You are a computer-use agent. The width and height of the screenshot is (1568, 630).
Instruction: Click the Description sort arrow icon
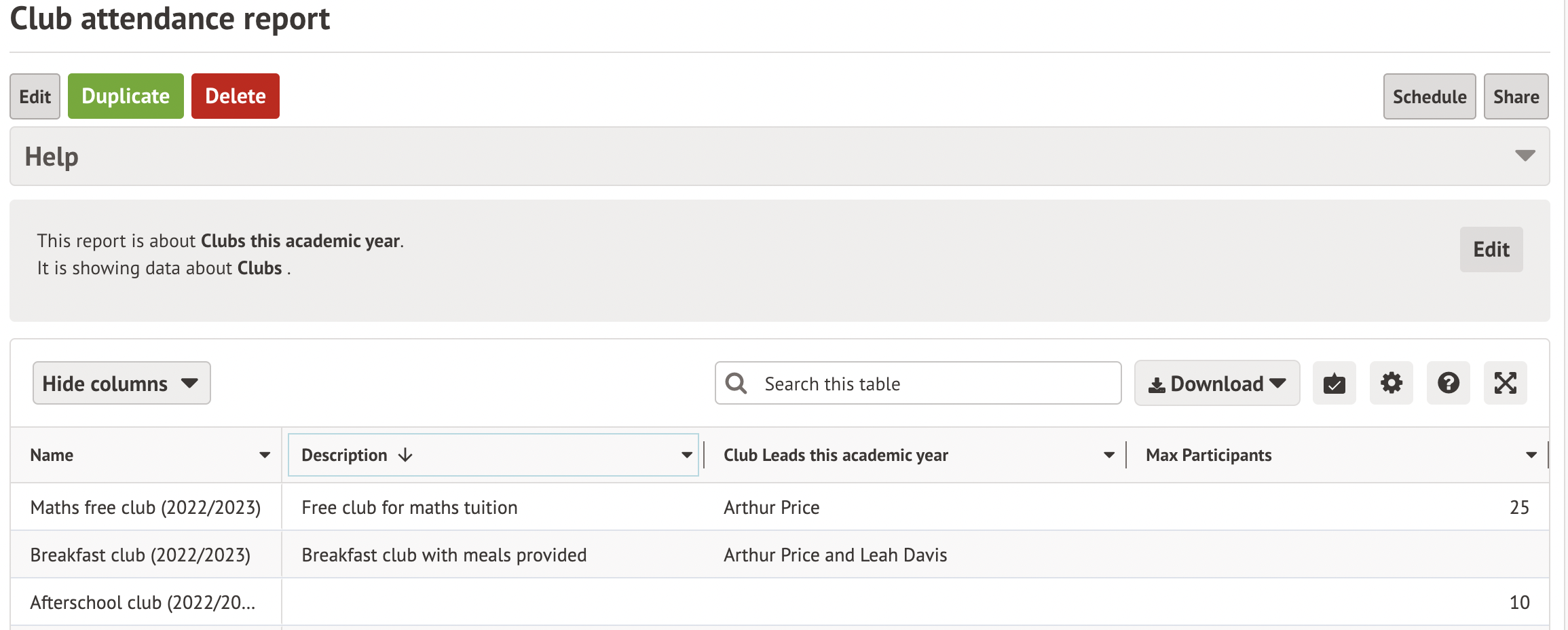pyautogui.click(x=405, y=455)
